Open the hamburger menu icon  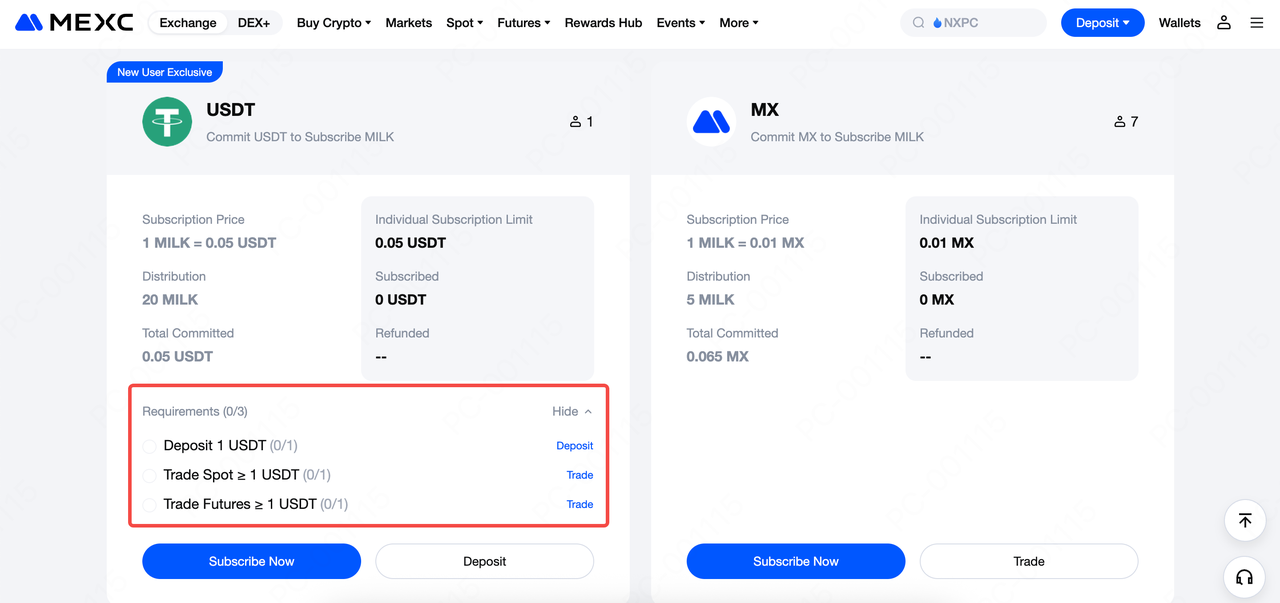(x=1257, y=22)
